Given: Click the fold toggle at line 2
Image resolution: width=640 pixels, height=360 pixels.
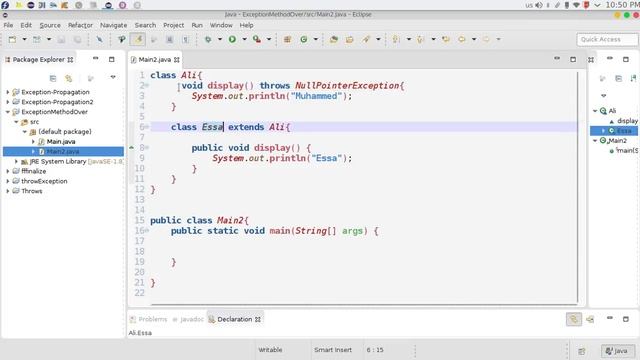Looking at the screenshot, I should pyautogui.click(x=147, y=85).
